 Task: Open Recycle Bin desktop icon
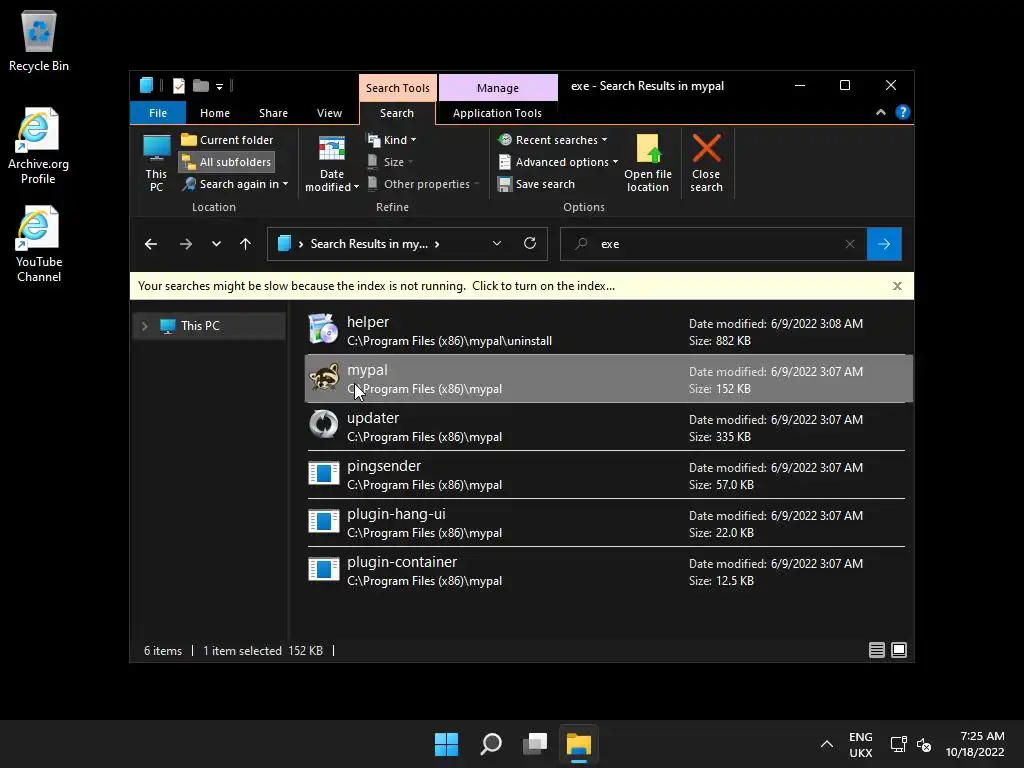pos(39,41)
